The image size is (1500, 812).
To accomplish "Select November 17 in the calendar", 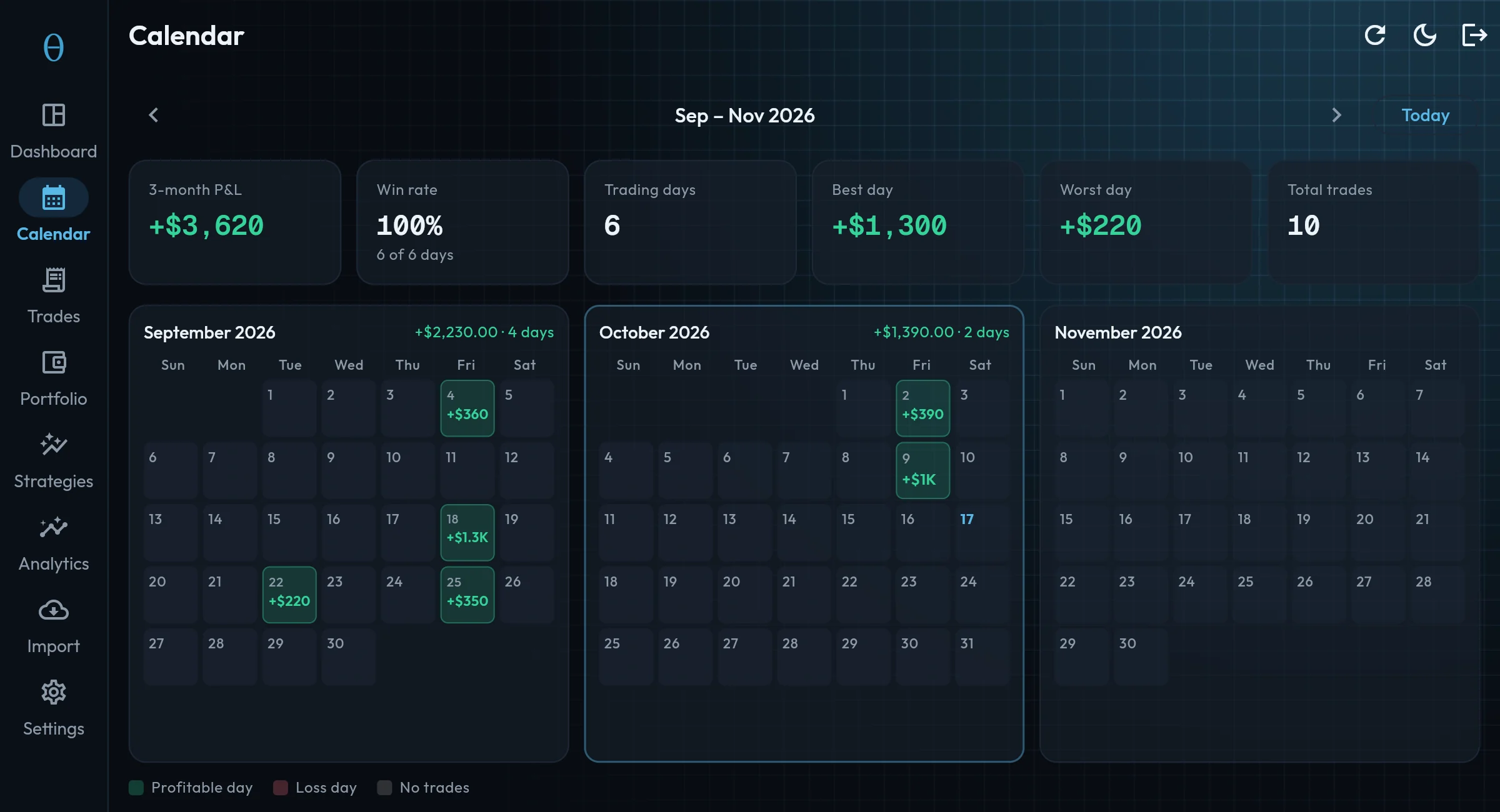I will (1200, 532).
